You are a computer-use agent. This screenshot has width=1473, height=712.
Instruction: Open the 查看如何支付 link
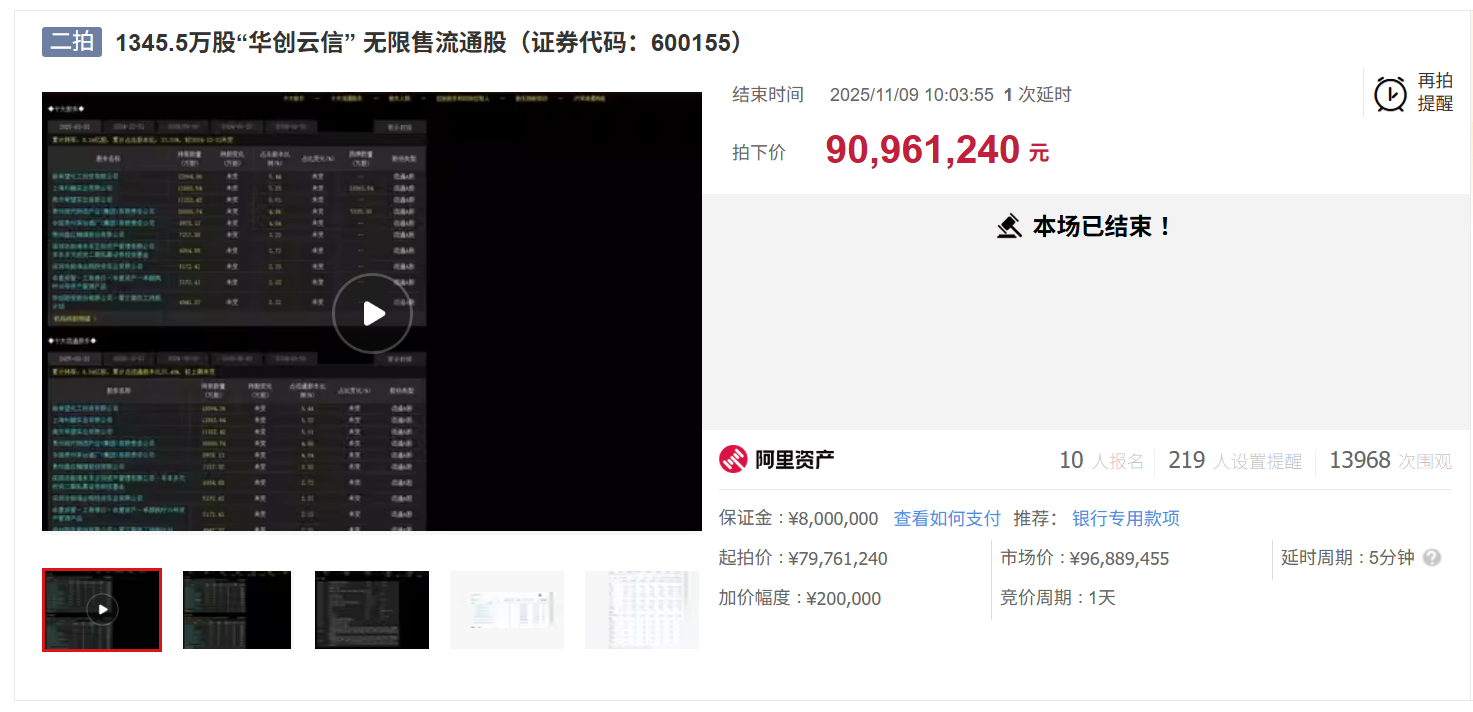click(x=947, y=519)
